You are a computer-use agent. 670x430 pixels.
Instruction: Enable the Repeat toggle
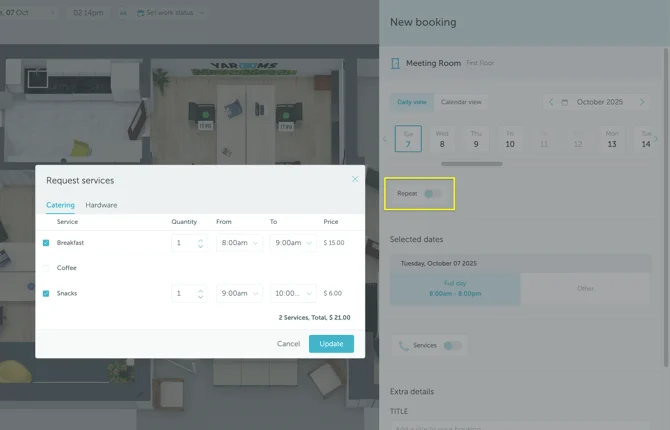point(432,193)
